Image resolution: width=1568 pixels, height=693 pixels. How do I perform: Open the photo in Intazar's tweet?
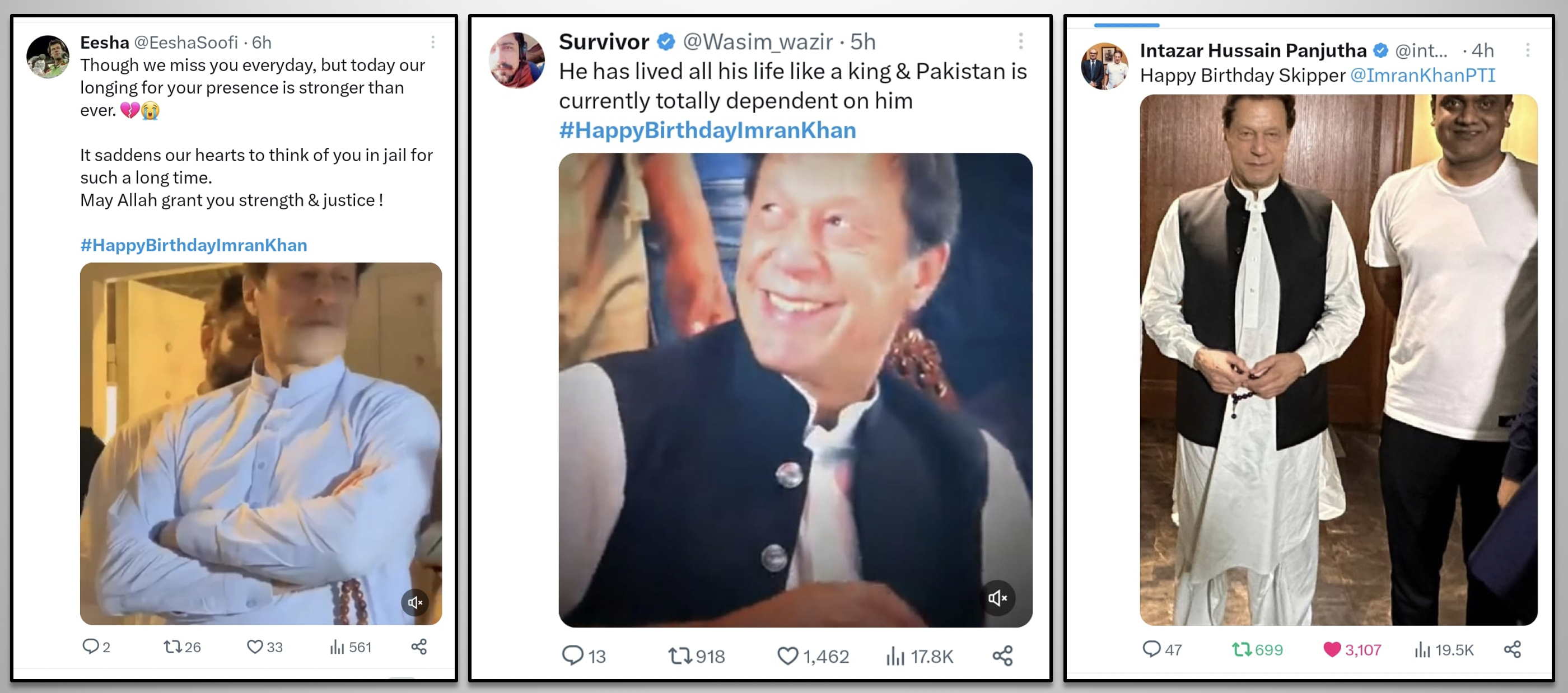pos(1338,359)
